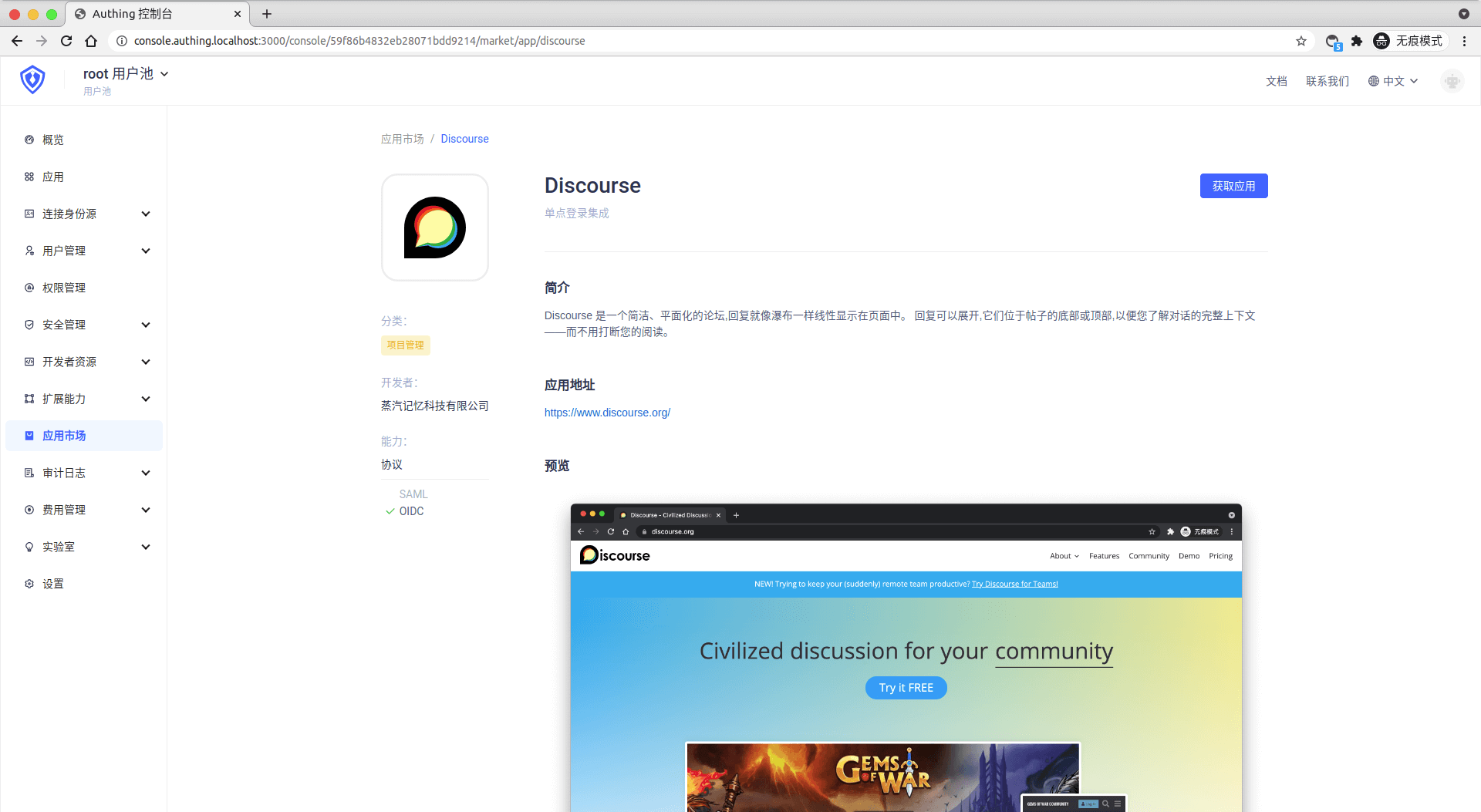The height and width of the screenshot is (812, 1481).
Task: Go to browser home page icon
Action: [x=91, y=41]
